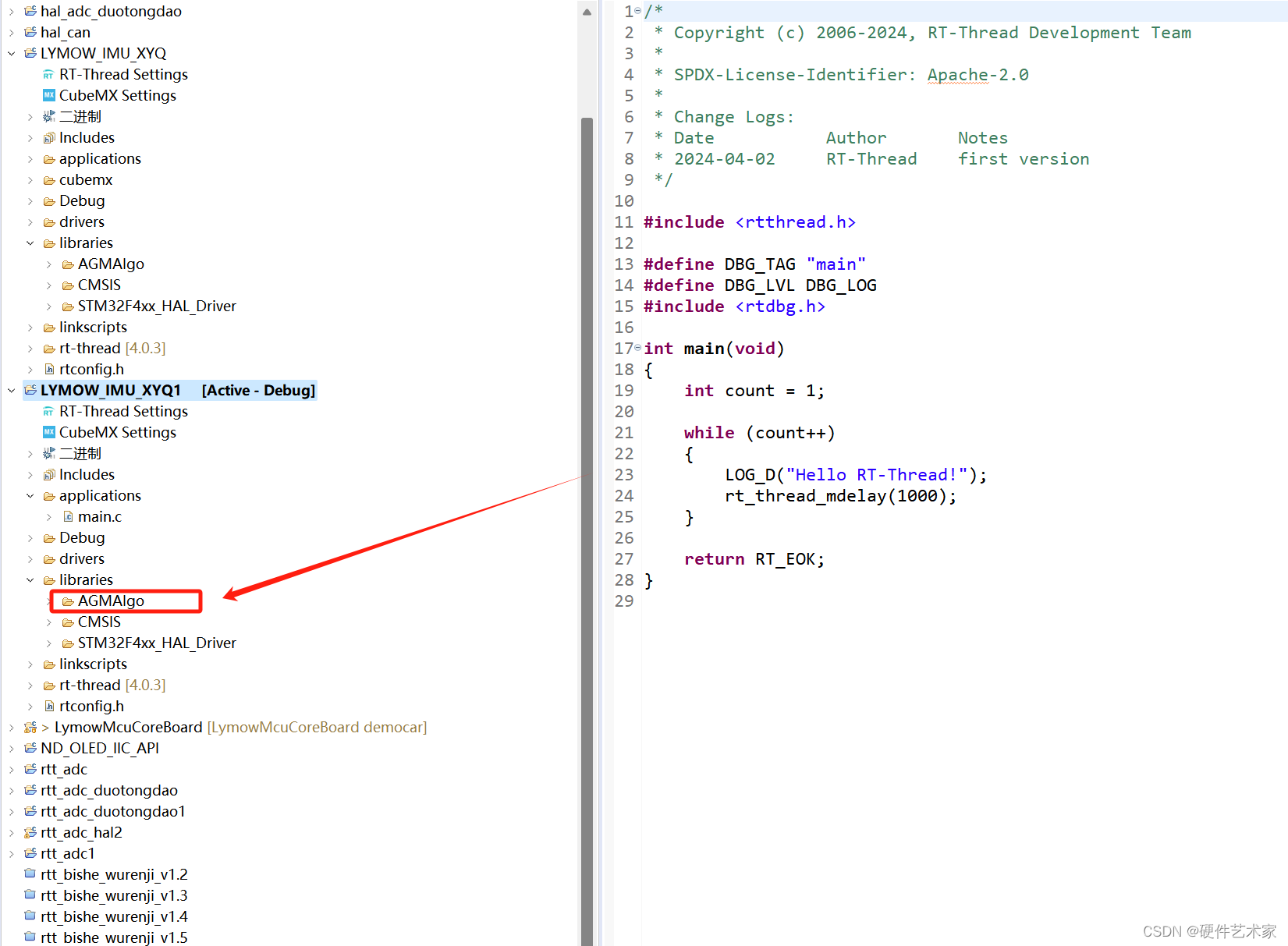Screen dimensions: 1288x946
Task: Expand rt-thread [4.0.3] in LYMOW_IMU_XYQ1
Action: 30,686
